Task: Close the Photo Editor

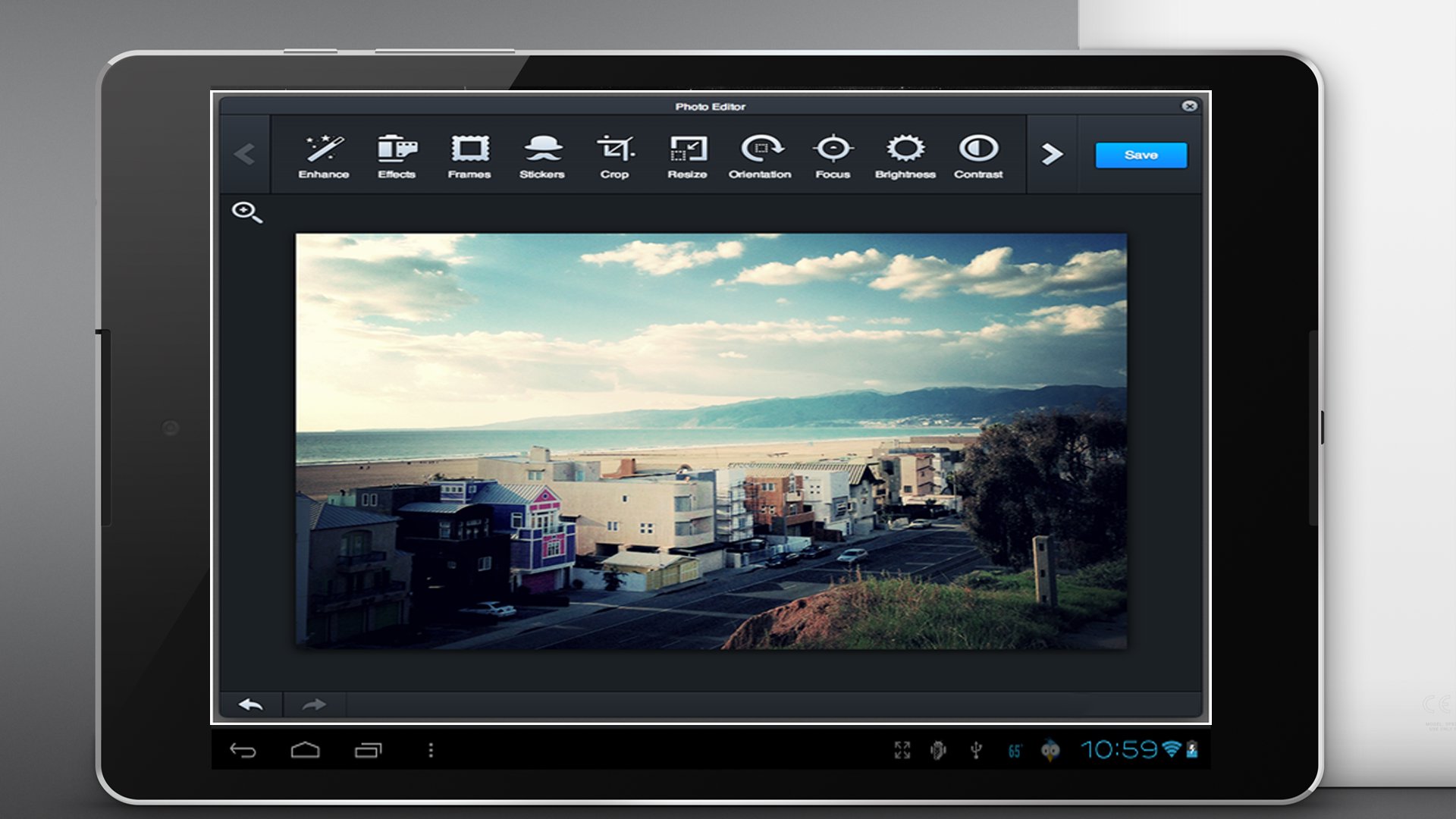Action: [x=1191, y=106]
